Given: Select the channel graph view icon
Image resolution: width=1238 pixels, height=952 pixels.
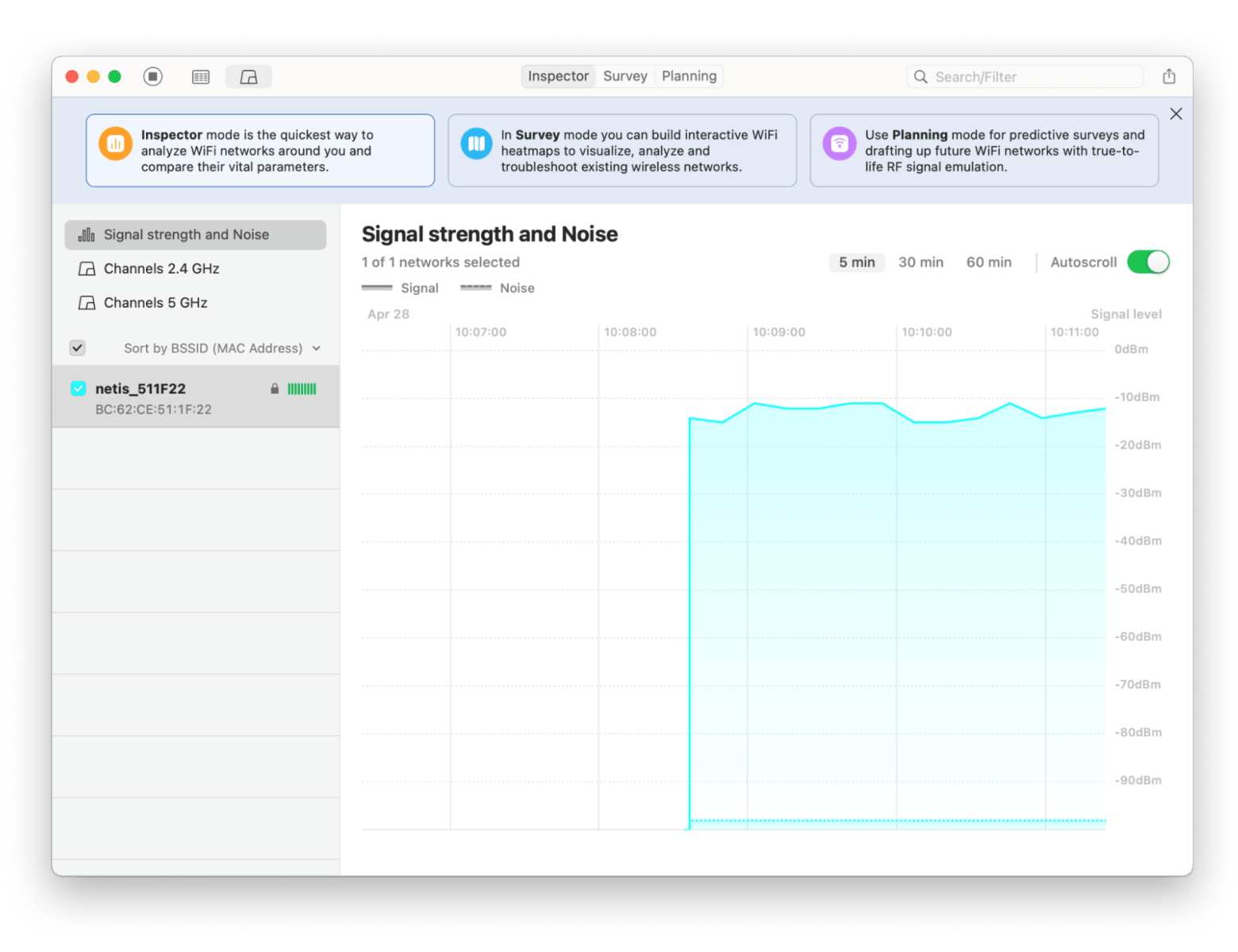Looking at the screenshot, I should tap(248, 77).
